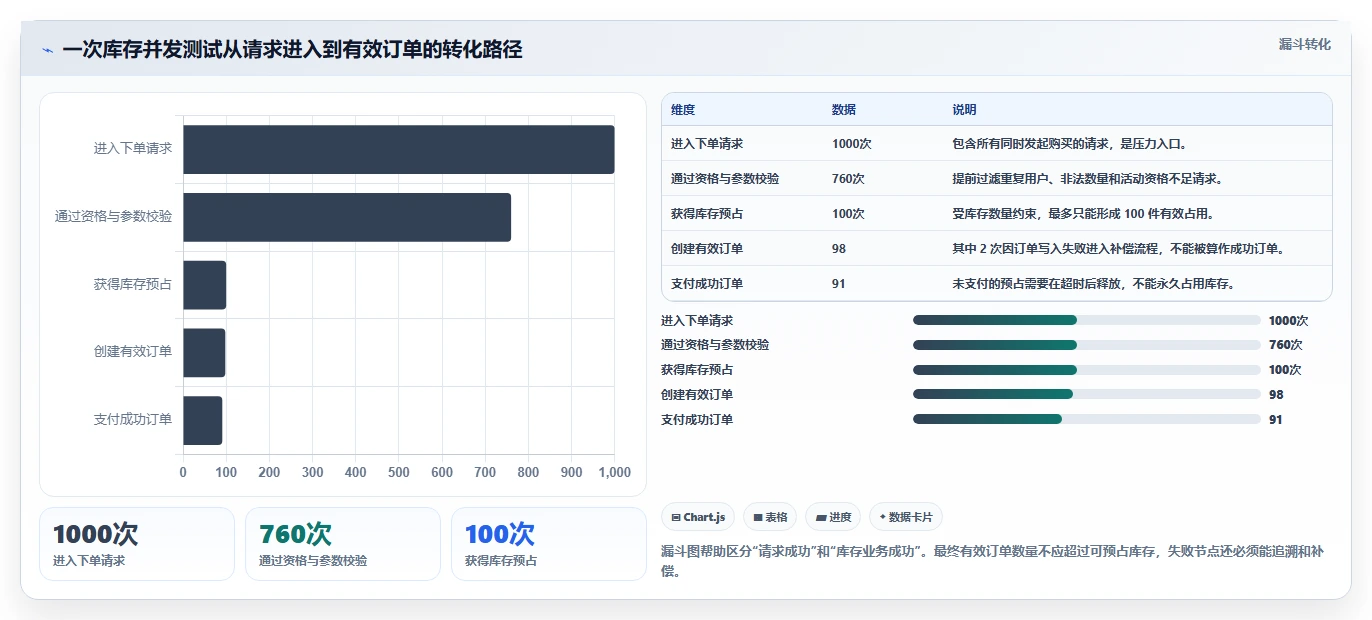Image resolution: width=1372 pixels, height=620 pixels.
Task: Click the 创建有效订单 cell in the table
Action: (707, 249)
